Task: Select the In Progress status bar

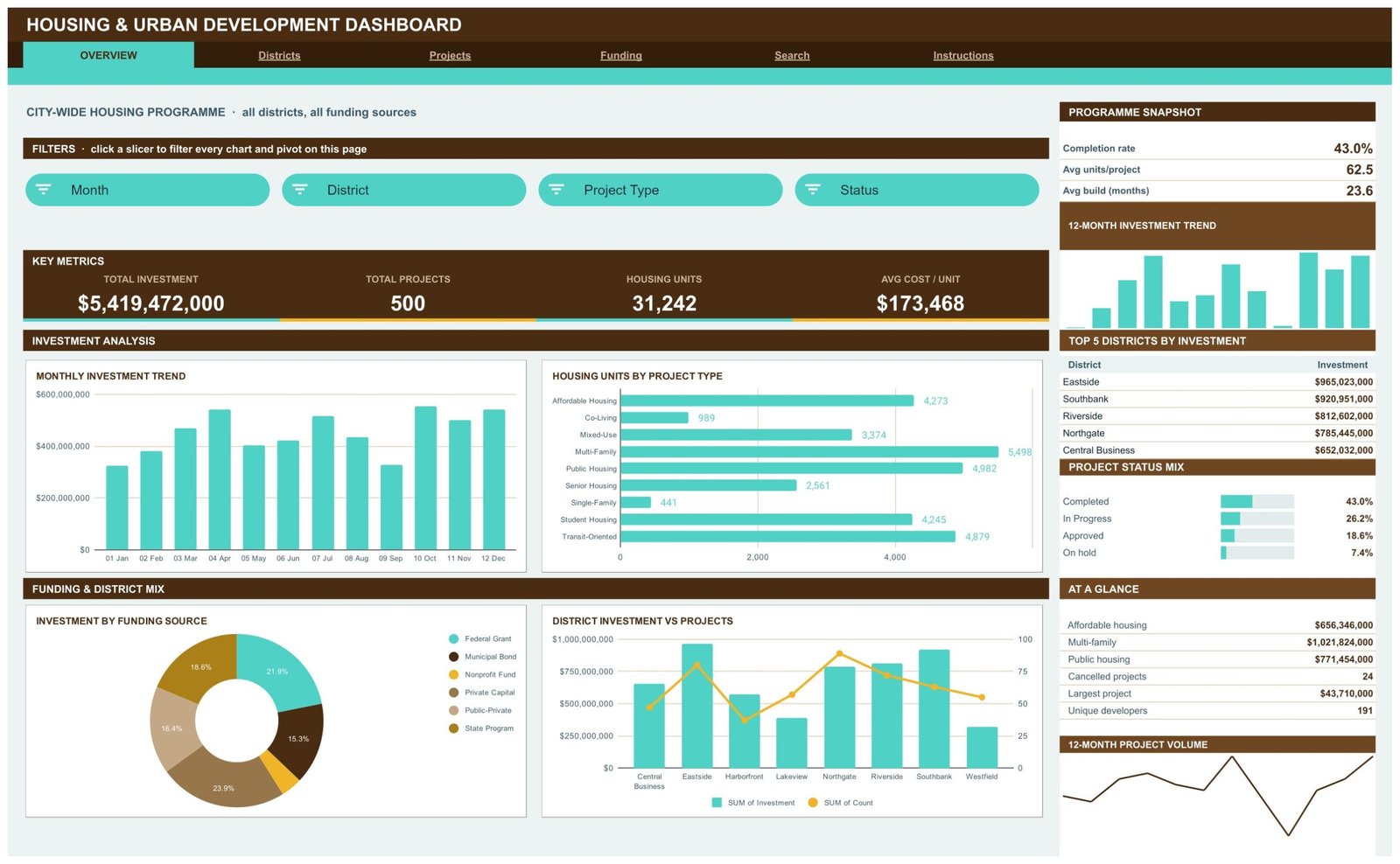Action: [1256, 519]
